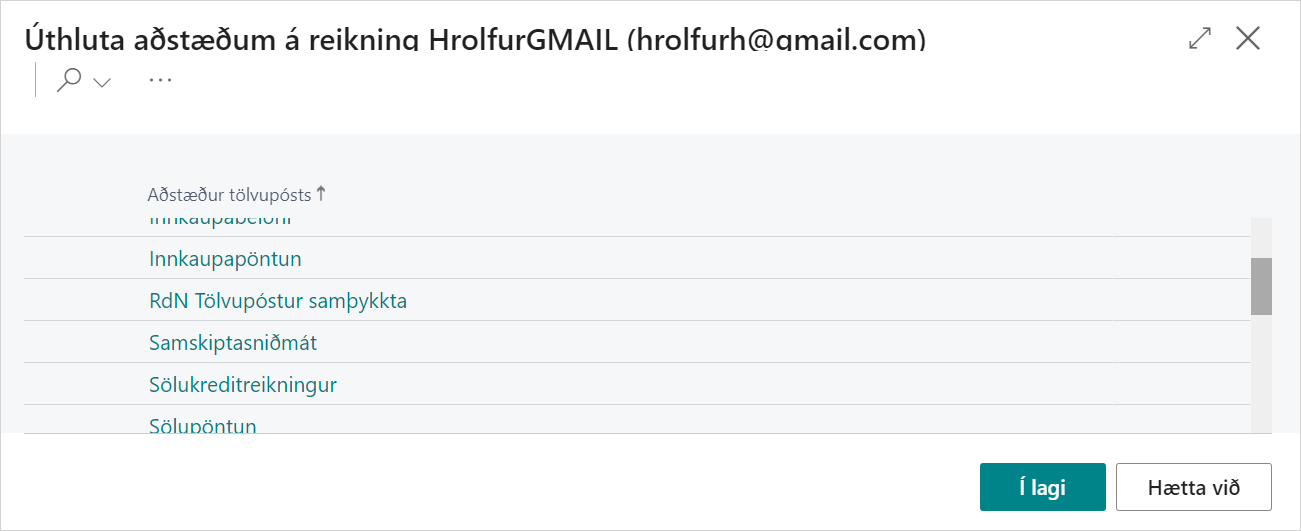The height and width of the screenshot is (531, 1301).
Task: Select the partially visible Sölupöntun row
Action: pos(203,425)
